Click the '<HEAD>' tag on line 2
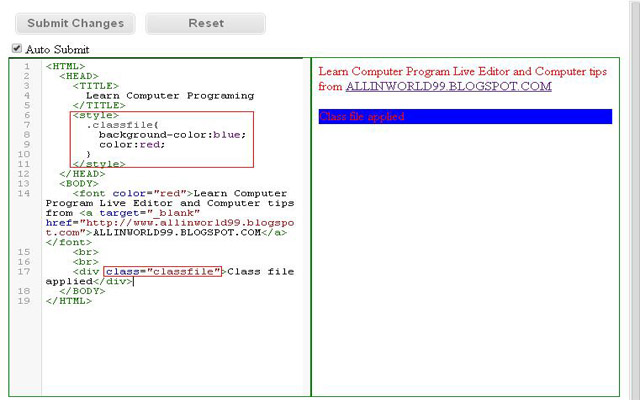 pyautogui.click(x=79, y=76)
